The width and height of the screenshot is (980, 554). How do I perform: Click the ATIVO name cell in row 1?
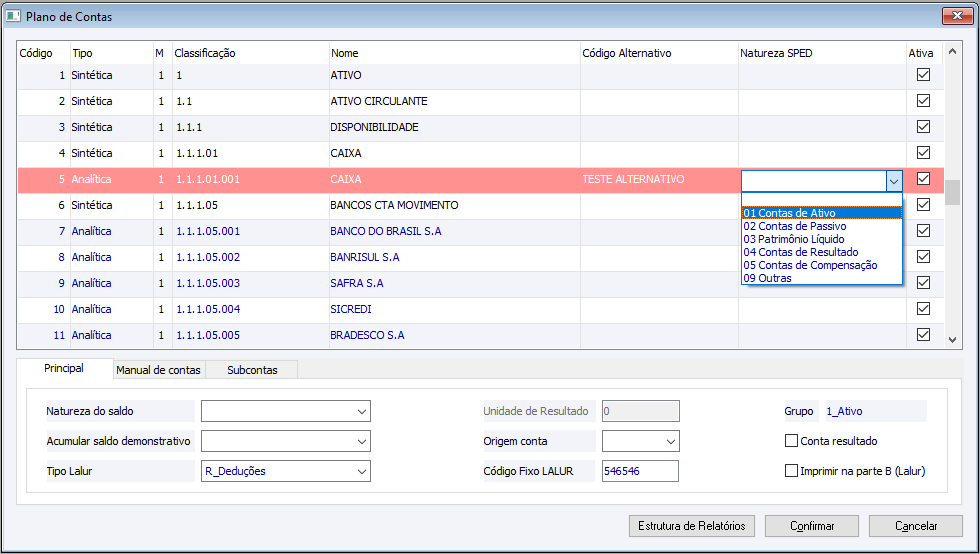[454, 75]
